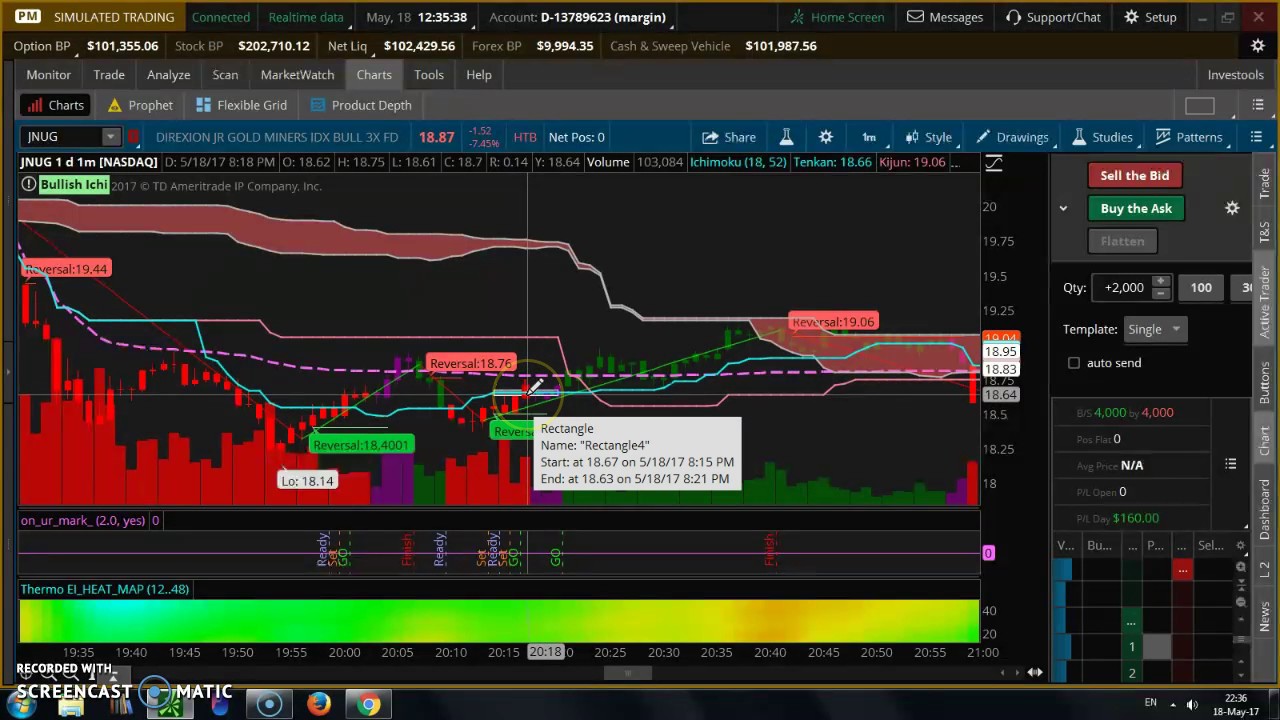Open the Share chart option
1280x720 pixels.
[x=729, y=137]
